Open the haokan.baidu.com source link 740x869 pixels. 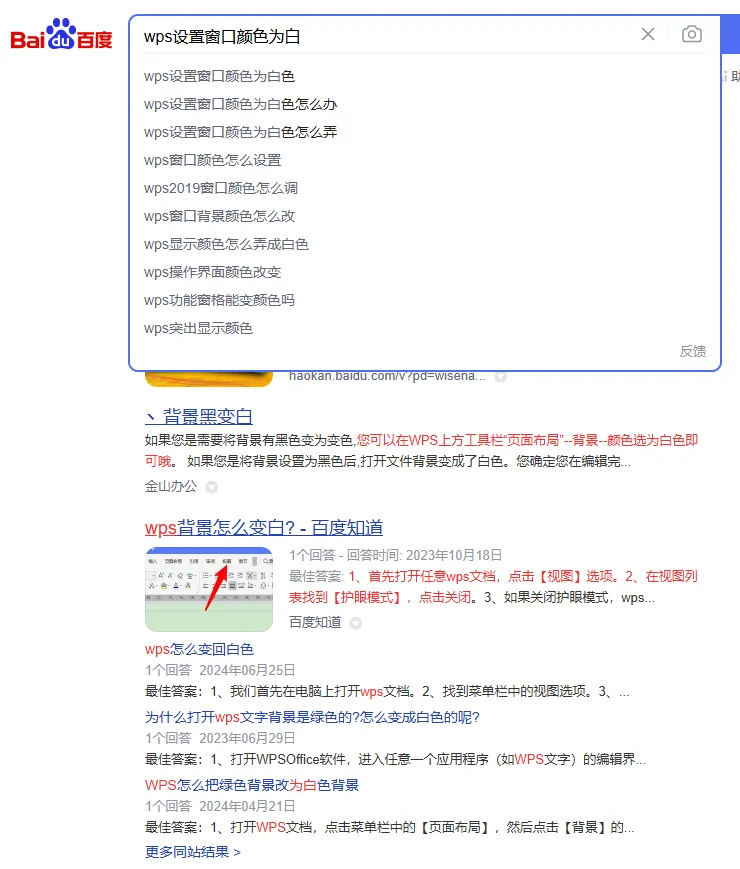tap(387, 376)
